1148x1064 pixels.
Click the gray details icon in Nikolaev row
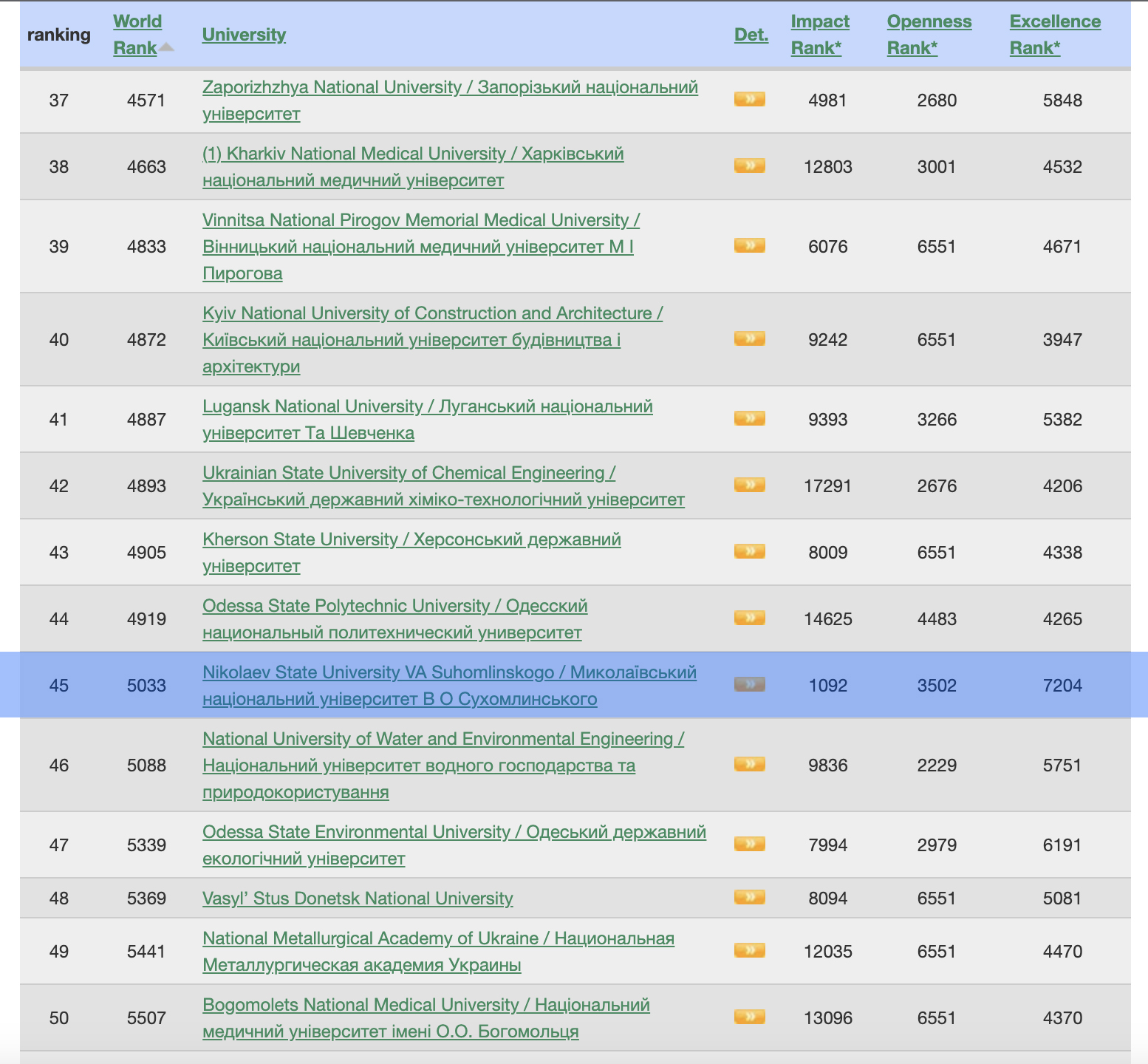click(x=749, y=684)
